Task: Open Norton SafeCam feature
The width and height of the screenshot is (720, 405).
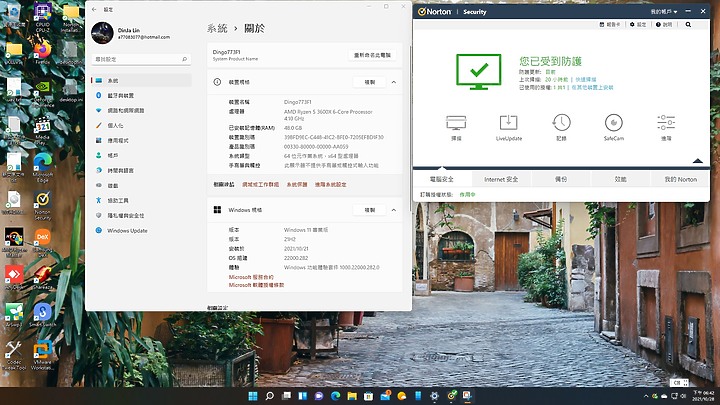Action: (613, 128)
